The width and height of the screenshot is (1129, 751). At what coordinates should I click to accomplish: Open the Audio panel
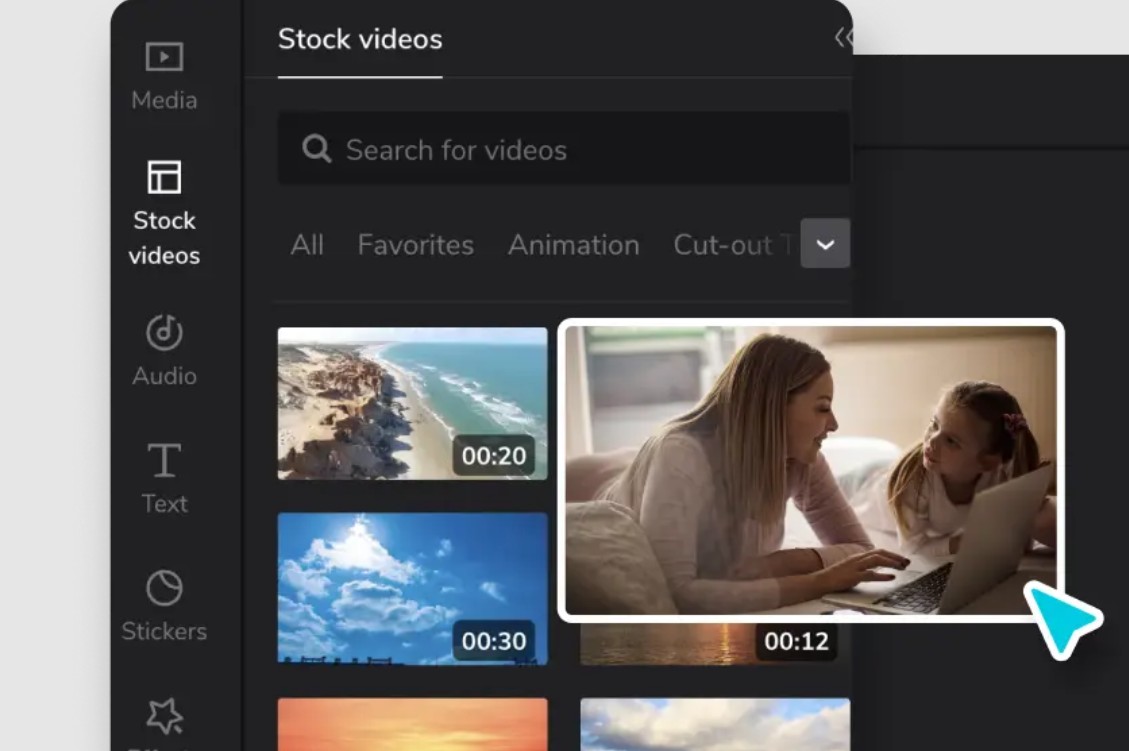pos(164,349)
